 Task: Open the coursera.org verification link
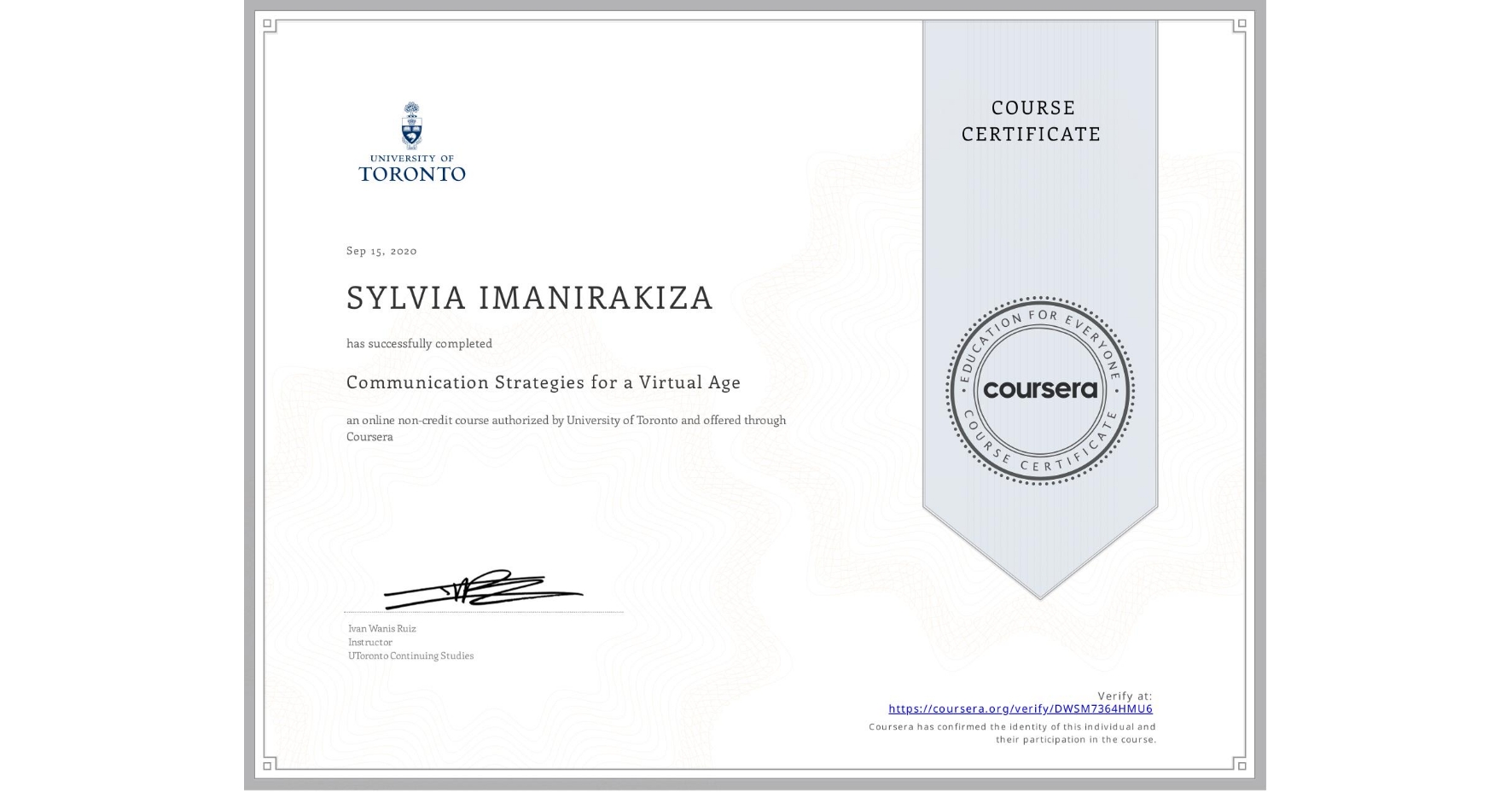coord(1021,708)
